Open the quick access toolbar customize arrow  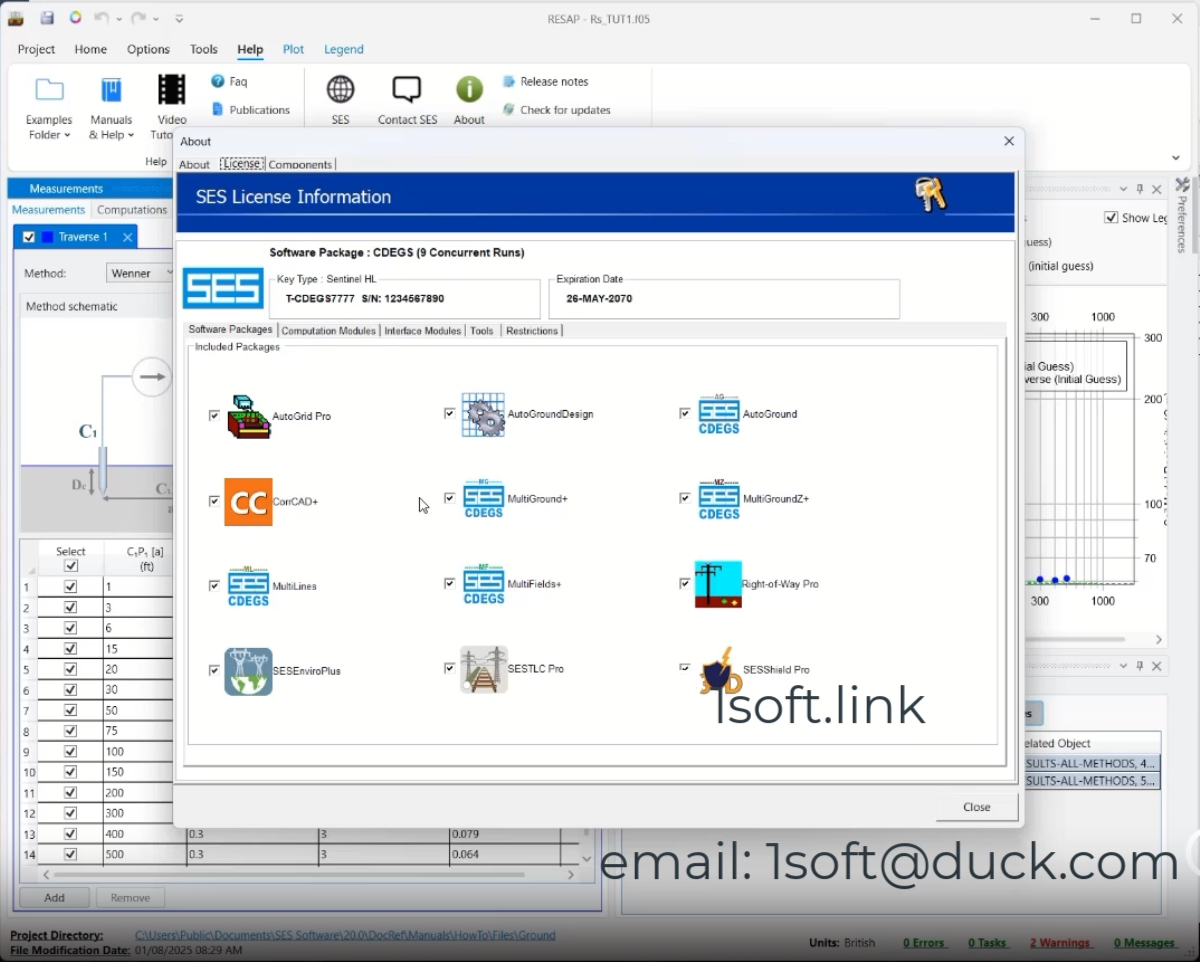(178, 18)
